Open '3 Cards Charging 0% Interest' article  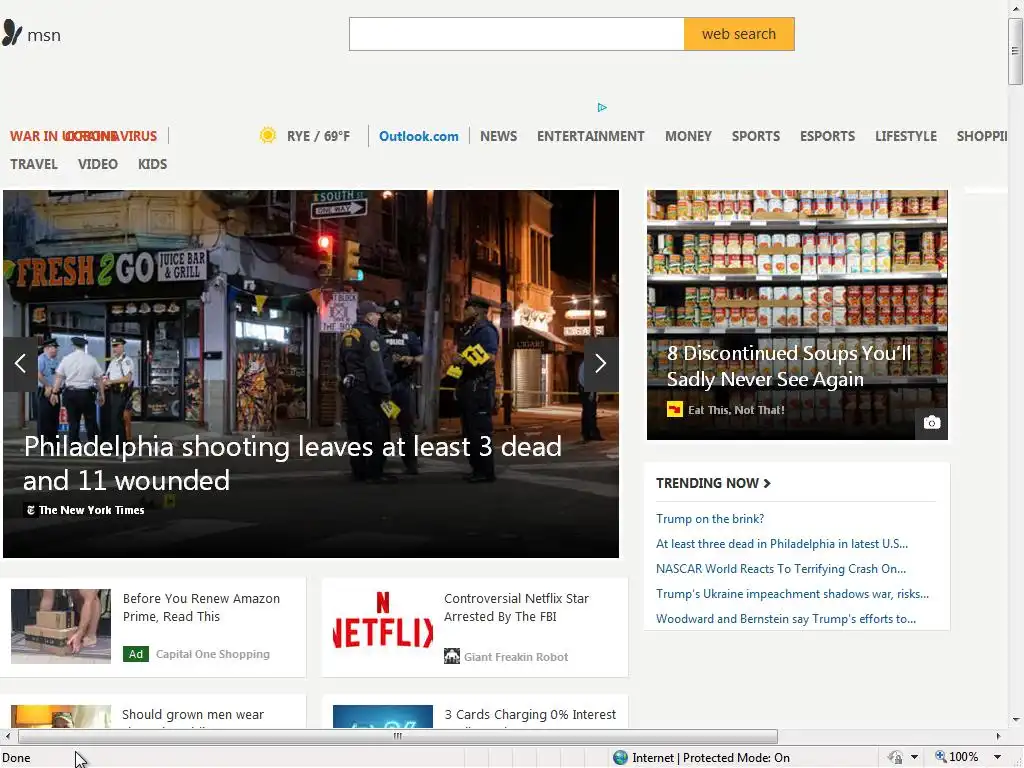tap(530, 714)
